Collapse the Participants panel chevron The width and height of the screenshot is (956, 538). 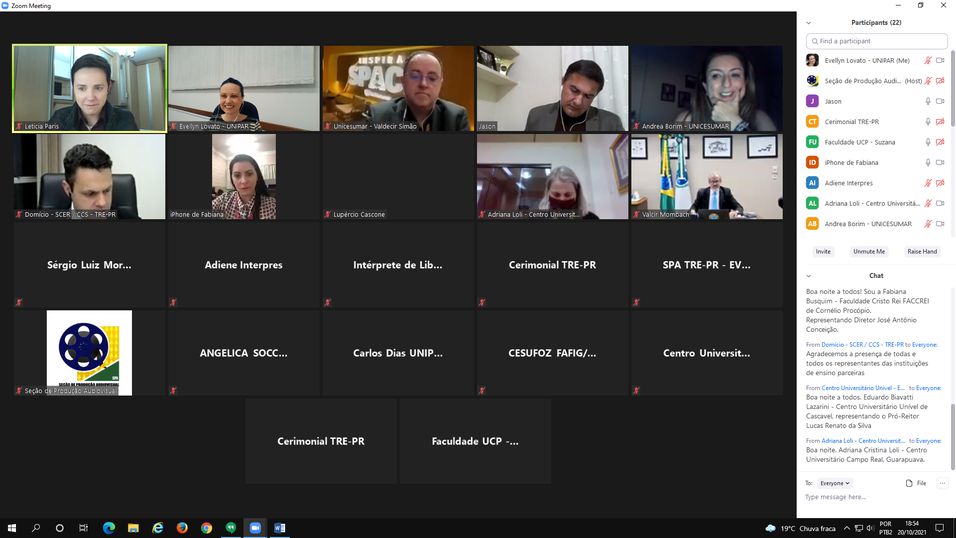click(809, 22)
